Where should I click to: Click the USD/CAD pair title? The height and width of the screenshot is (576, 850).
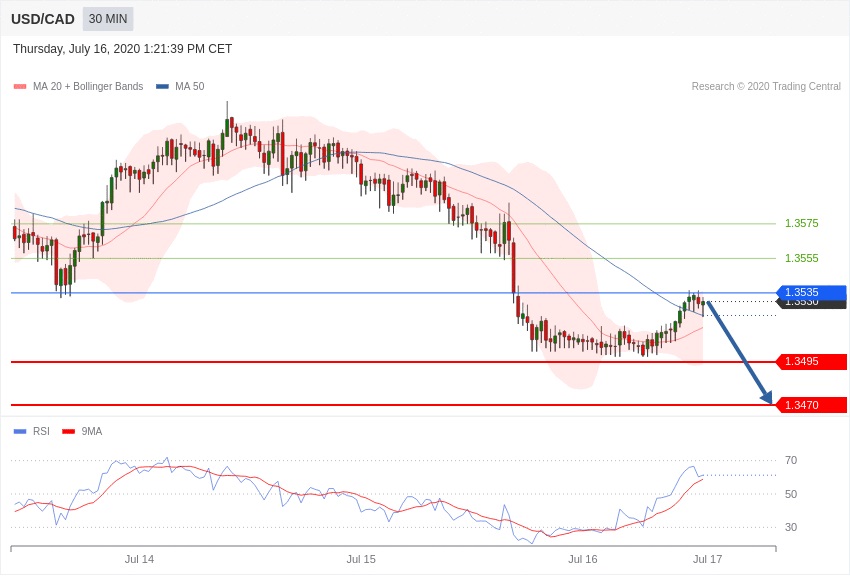tap(43, 19)
